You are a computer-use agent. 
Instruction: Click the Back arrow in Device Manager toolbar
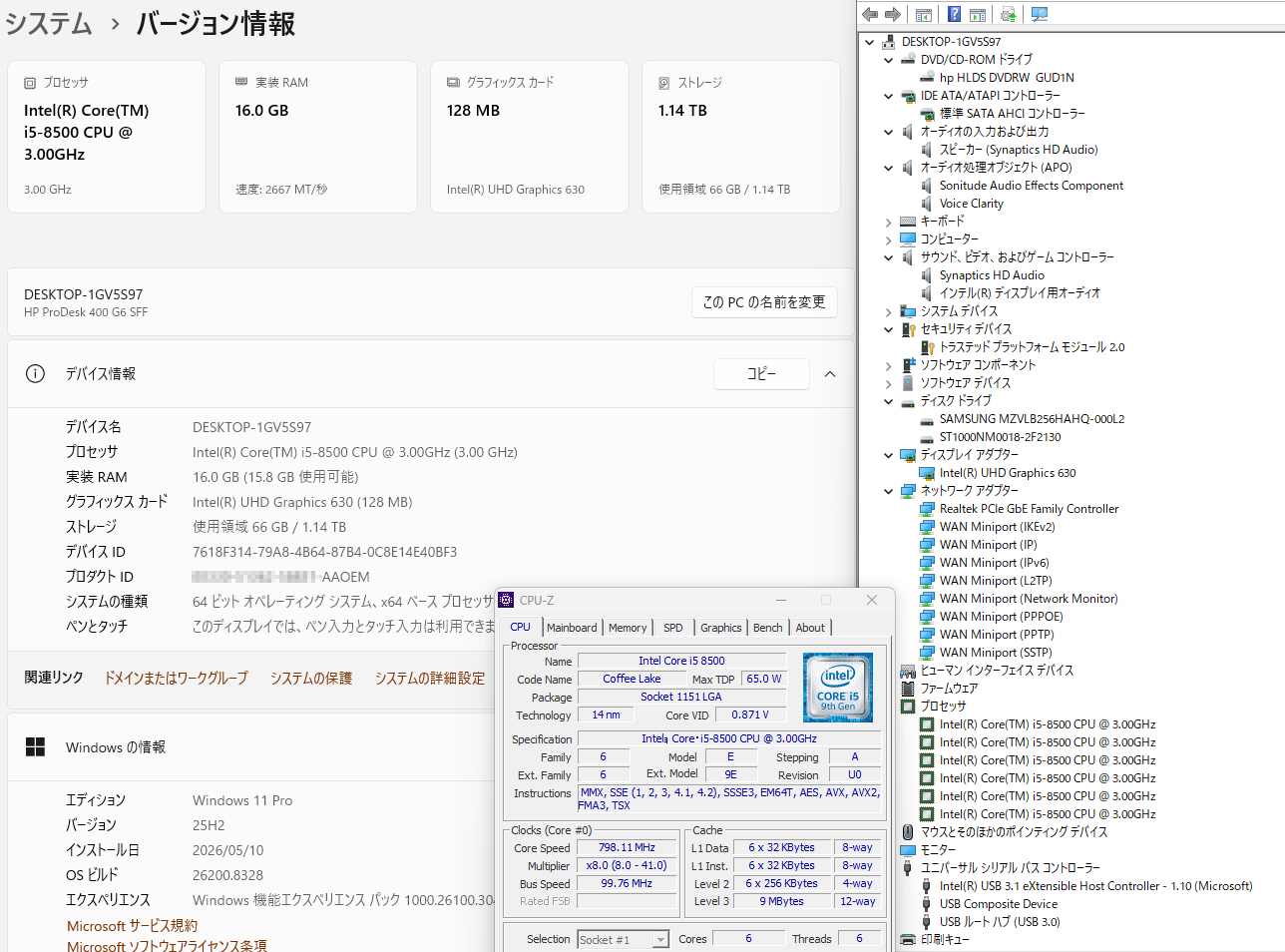pos(870,14)
